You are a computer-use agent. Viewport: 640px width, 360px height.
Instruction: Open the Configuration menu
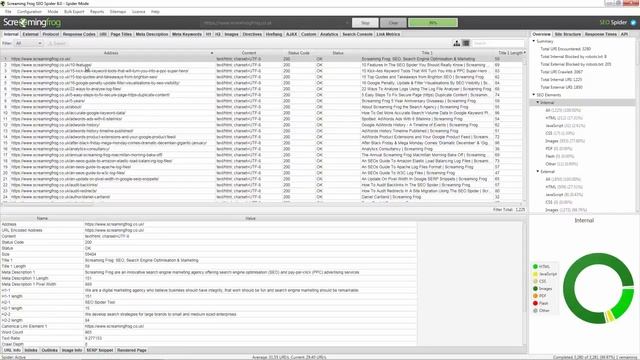29,11
